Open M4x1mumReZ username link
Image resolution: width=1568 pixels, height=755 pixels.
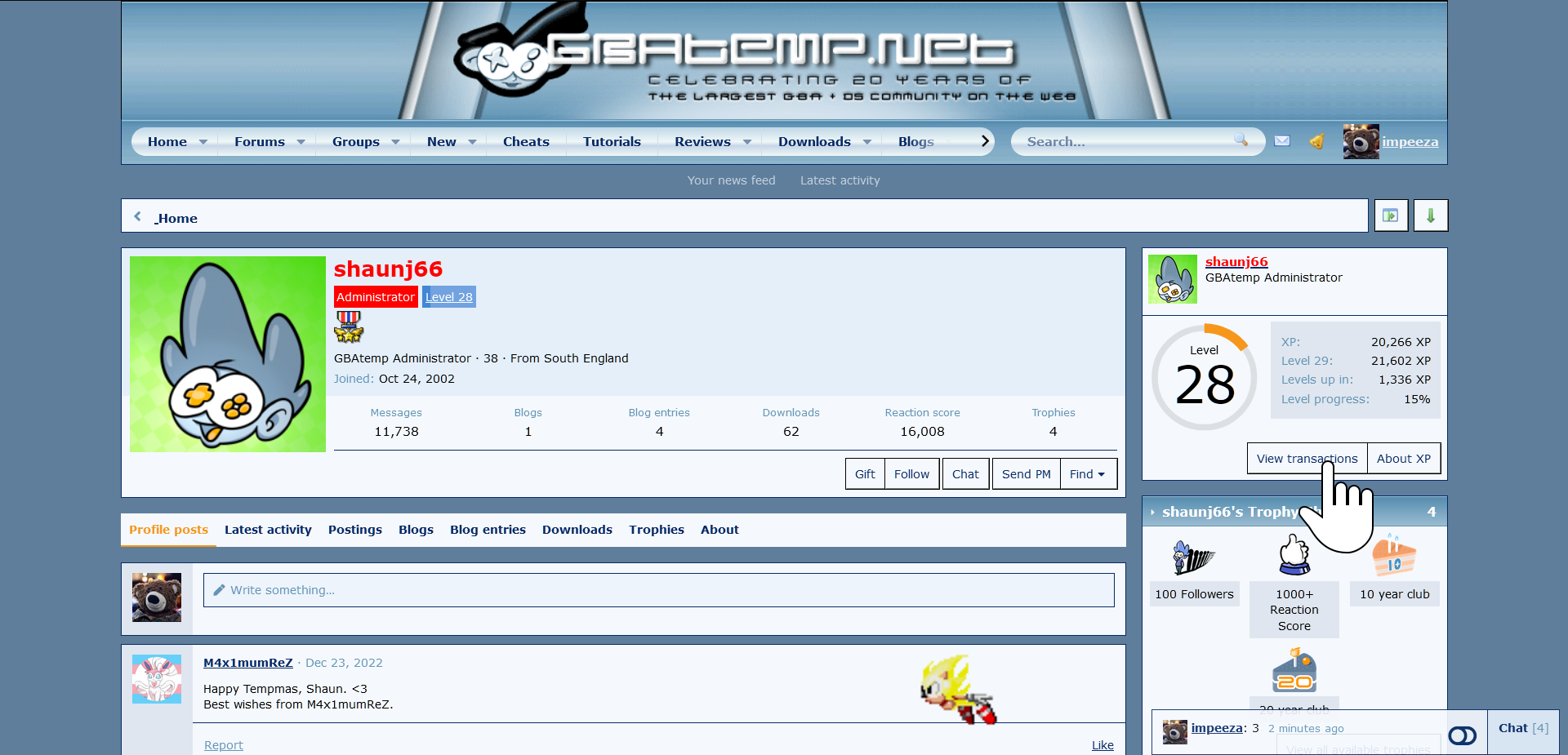(x=247, y=663)
